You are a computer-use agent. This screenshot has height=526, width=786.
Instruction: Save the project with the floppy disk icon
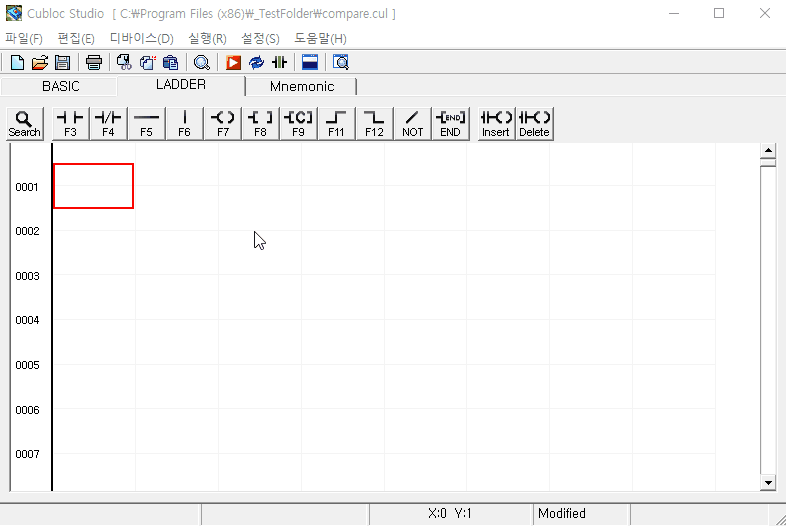click(x=62, y=63)
